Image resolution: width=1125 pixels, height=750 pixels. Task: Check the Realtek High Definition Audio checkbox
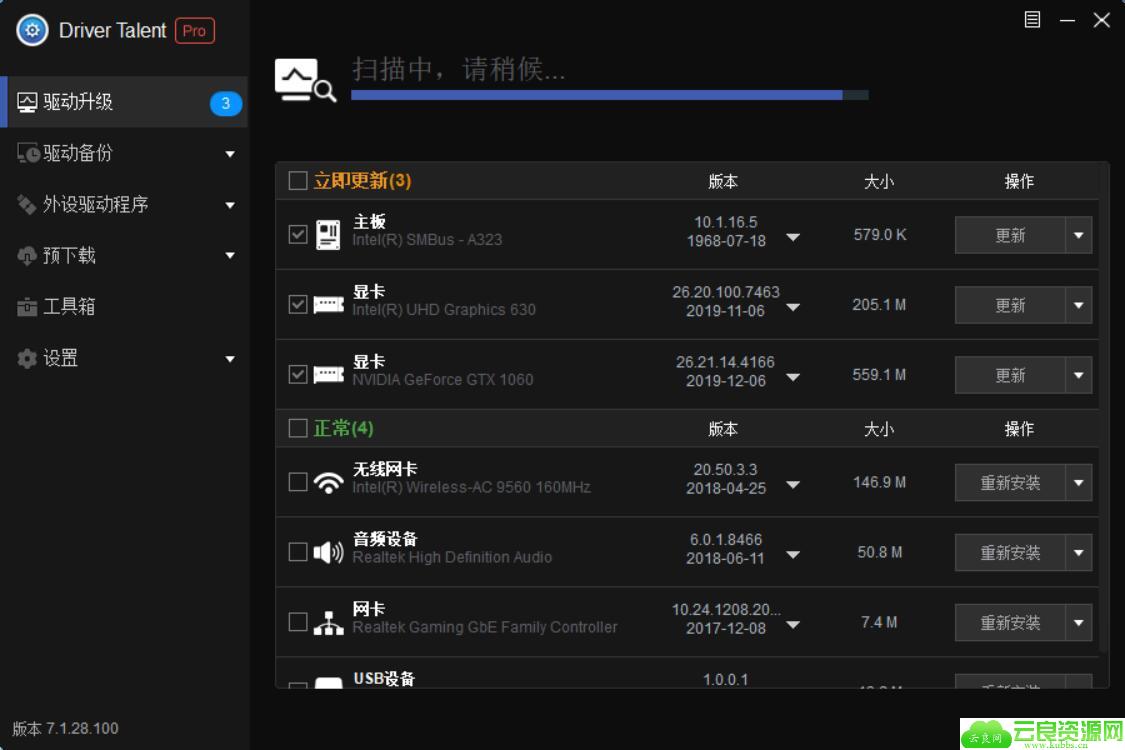[x=298, y=552]
